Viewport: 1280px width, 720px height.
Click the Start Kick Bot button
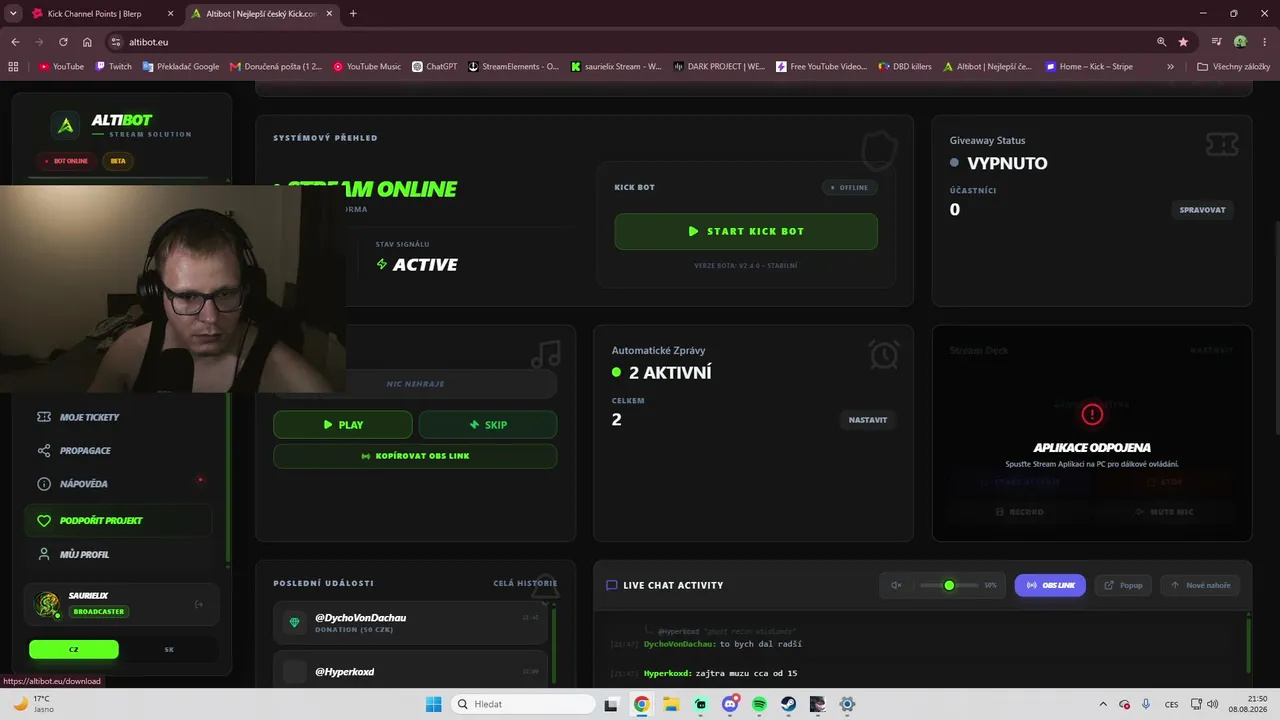click(746, 231)
